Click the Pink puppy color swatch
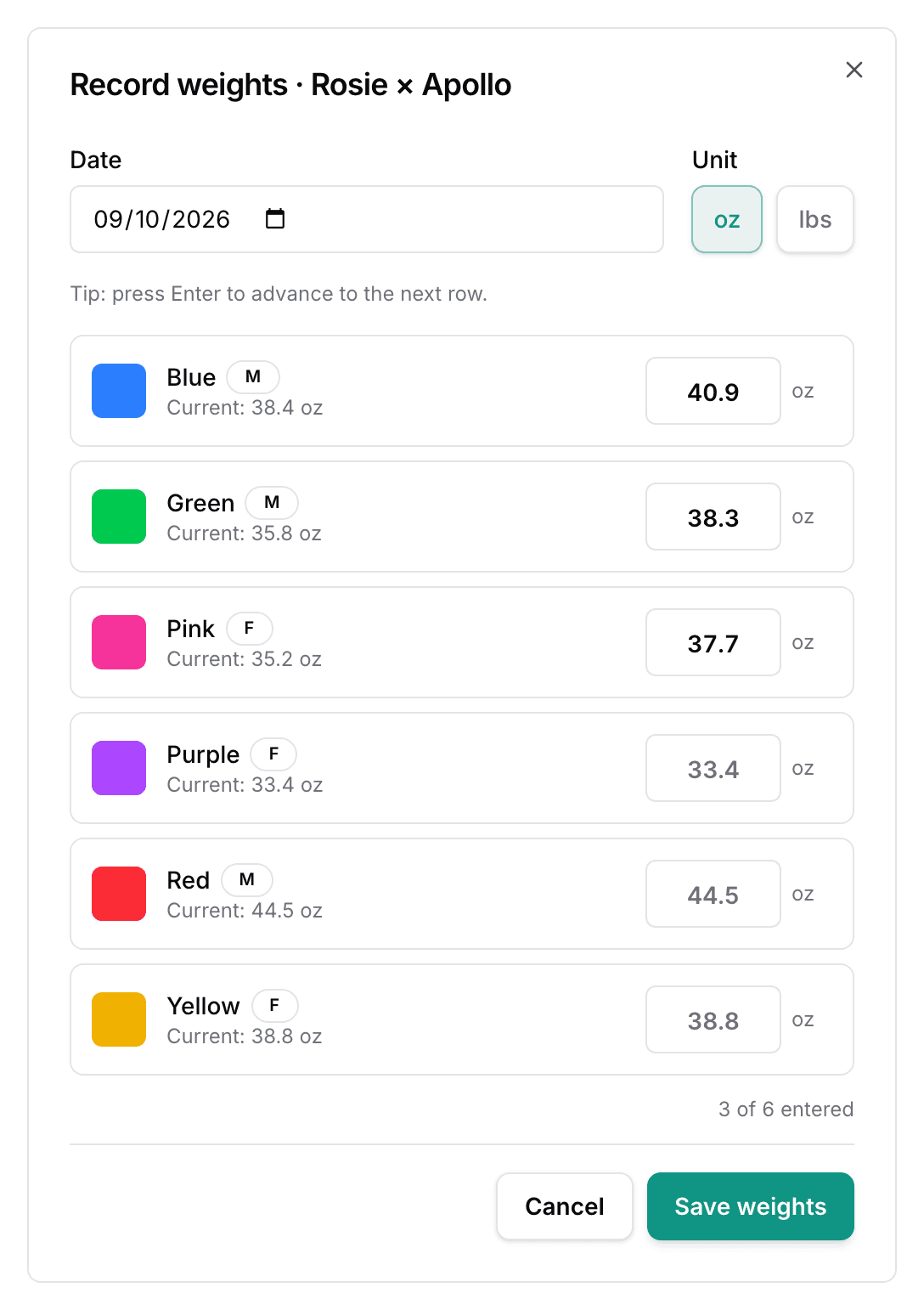 (119, 642)
